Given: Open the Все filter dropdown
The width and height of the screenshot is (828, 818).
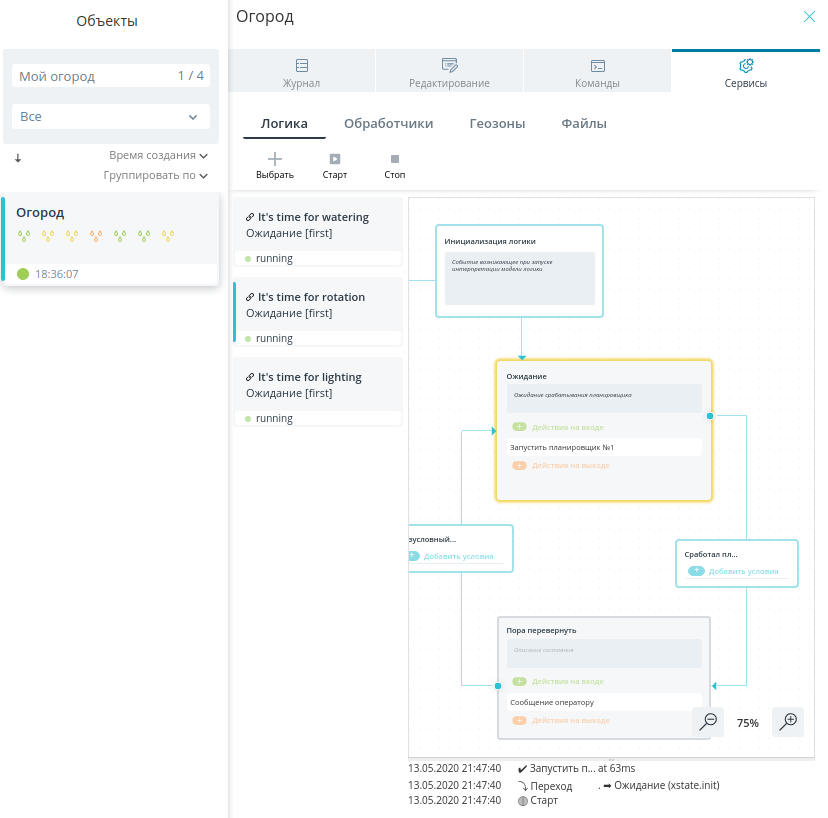Looking at the screenshot, I should point(111,117).
